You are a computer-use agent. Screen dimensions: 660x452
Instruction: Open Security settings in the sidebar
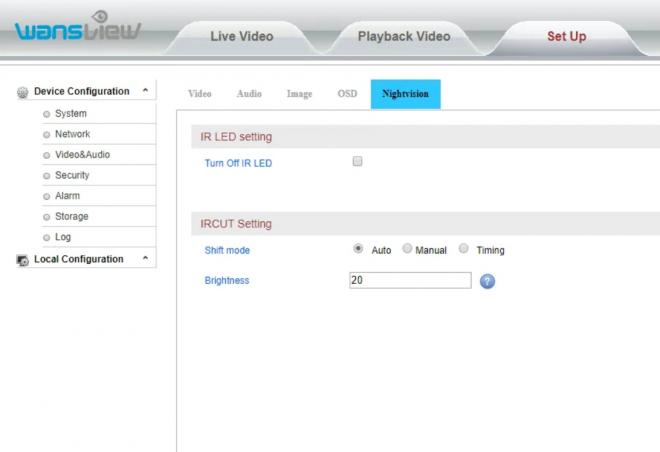click(72, 175)
